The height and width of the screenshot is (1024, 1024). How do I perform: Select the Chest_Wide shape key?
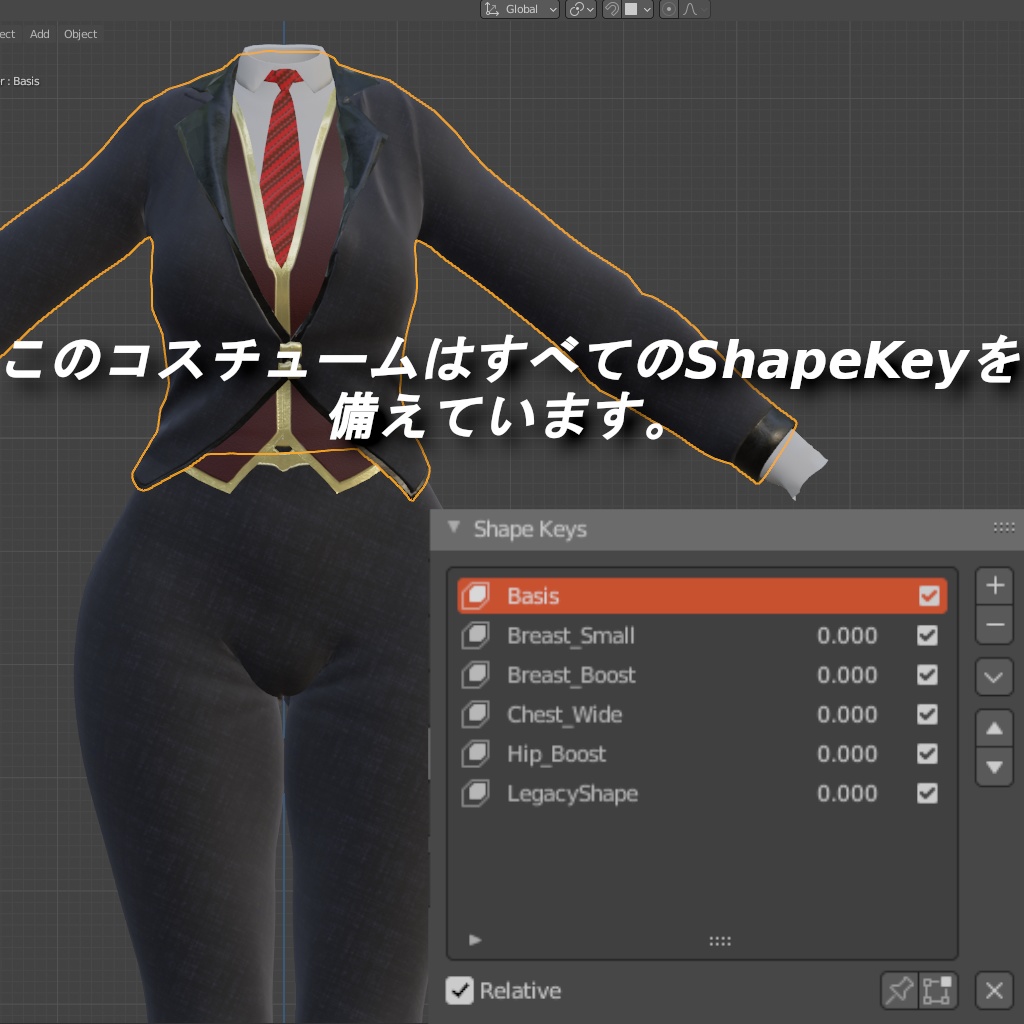coord(702,714)
